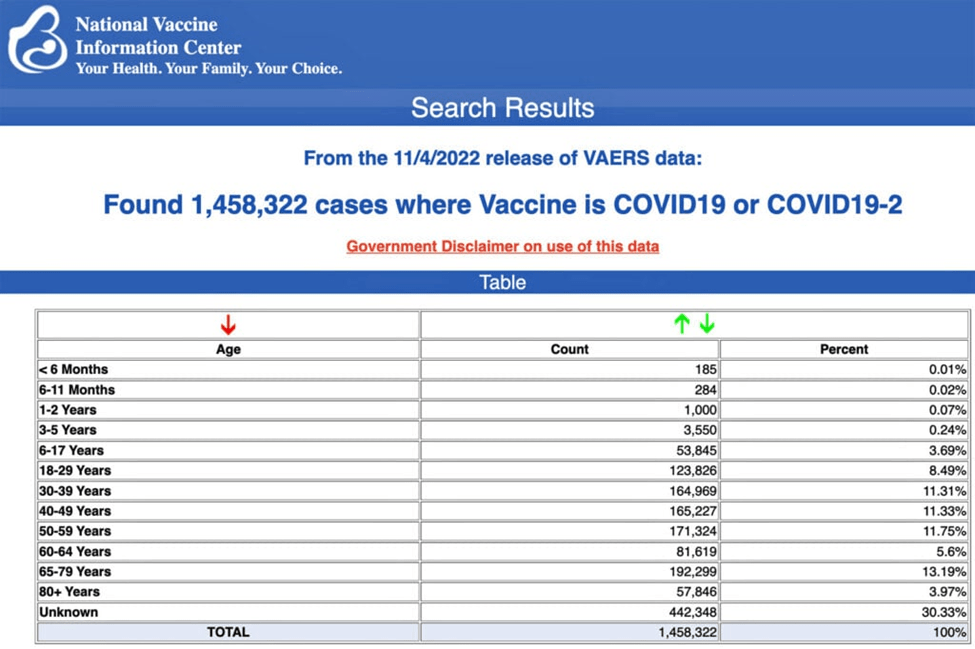Click the TOTAL row label
This screenshot has height=649, width=975.
[x=228, y=633]
